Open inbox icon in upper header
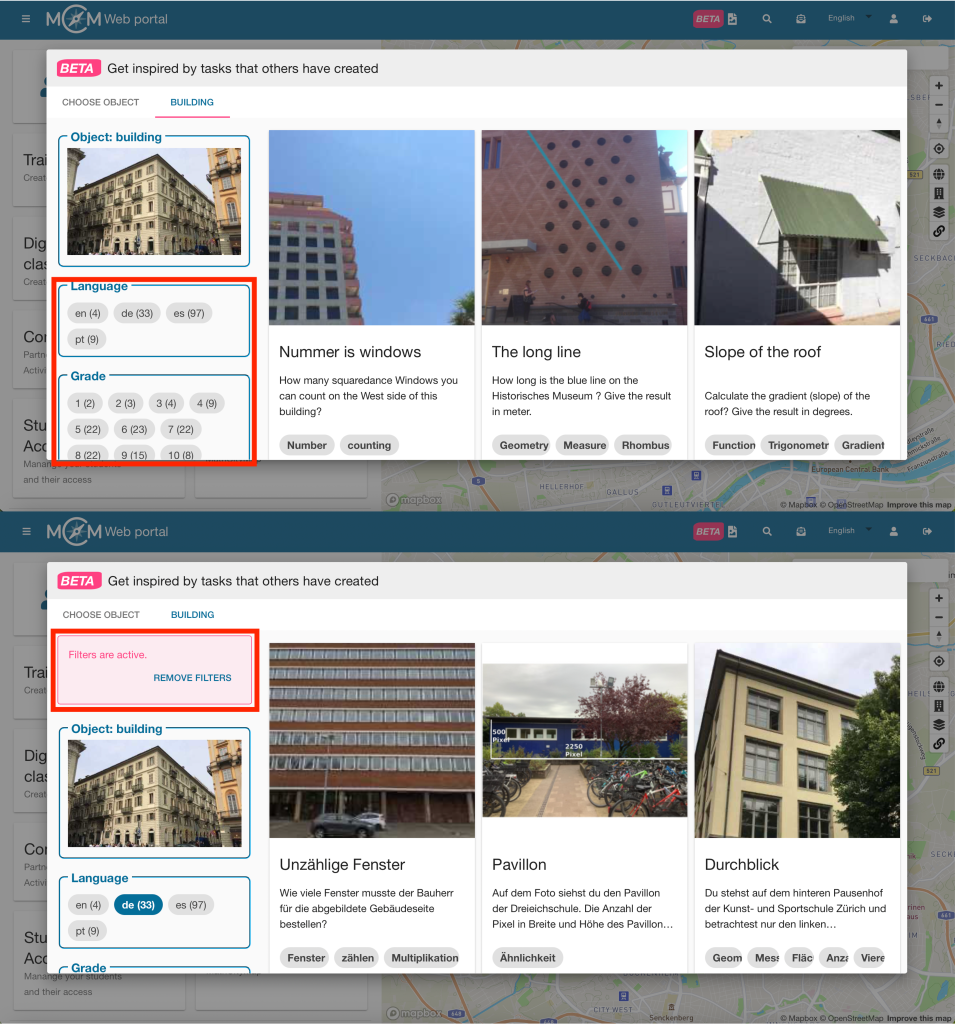The height and width of the screenshot is (1024, 955). pyautogui.click(x=801, y=19)
